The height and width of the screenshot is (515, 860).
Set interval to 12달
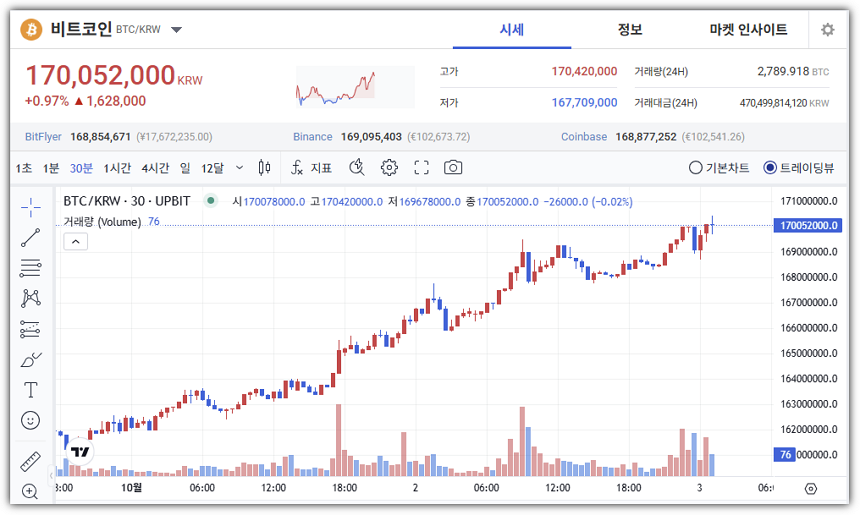coord(212,168)
